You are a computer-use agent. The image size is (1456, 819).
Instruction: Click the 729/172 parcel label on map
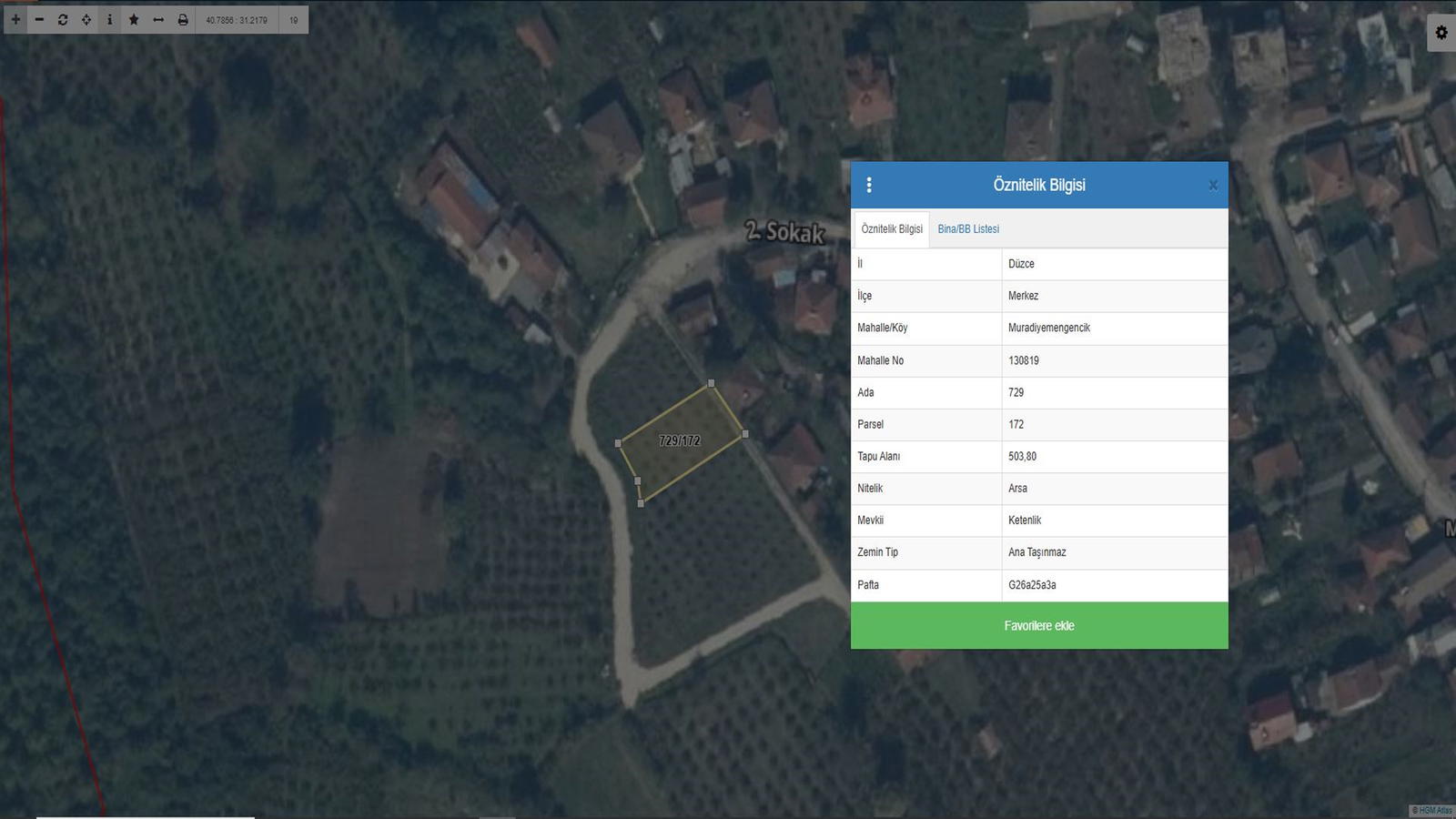tap(680, 440)
